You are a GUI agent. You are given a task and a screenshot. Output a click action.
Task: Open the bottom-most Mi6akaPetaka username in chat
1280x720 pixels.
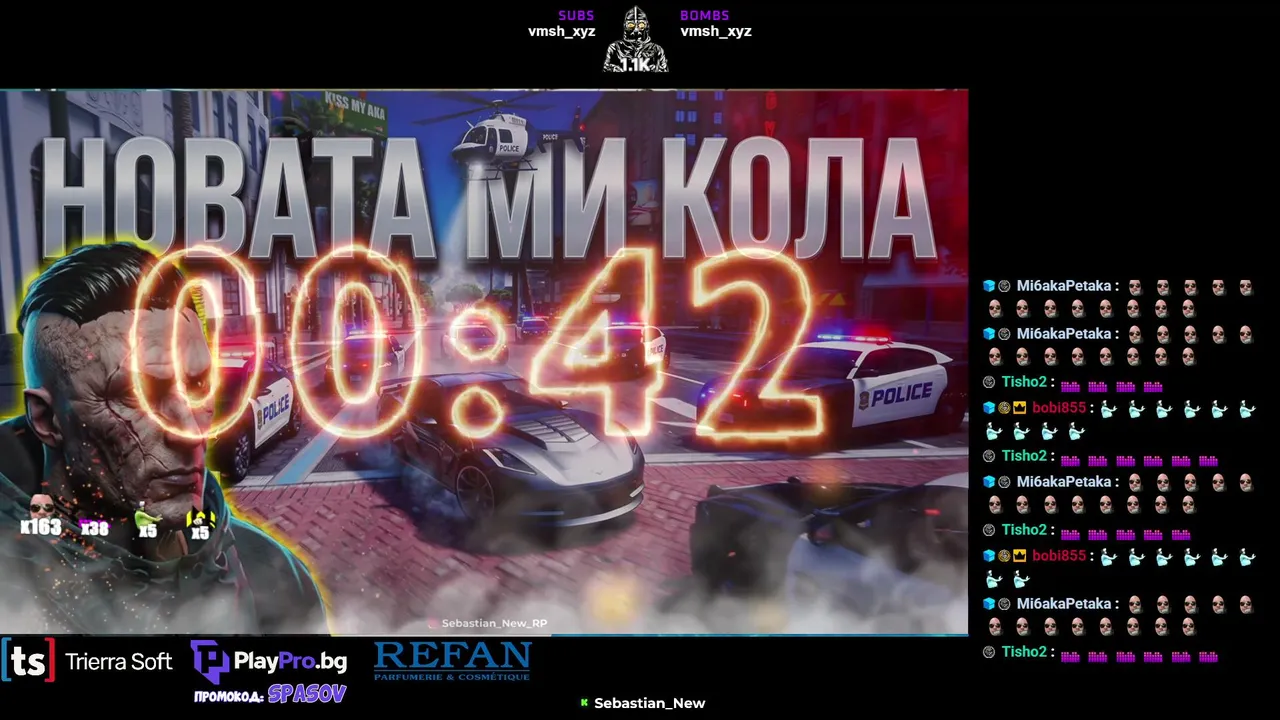coord(1064,604)
